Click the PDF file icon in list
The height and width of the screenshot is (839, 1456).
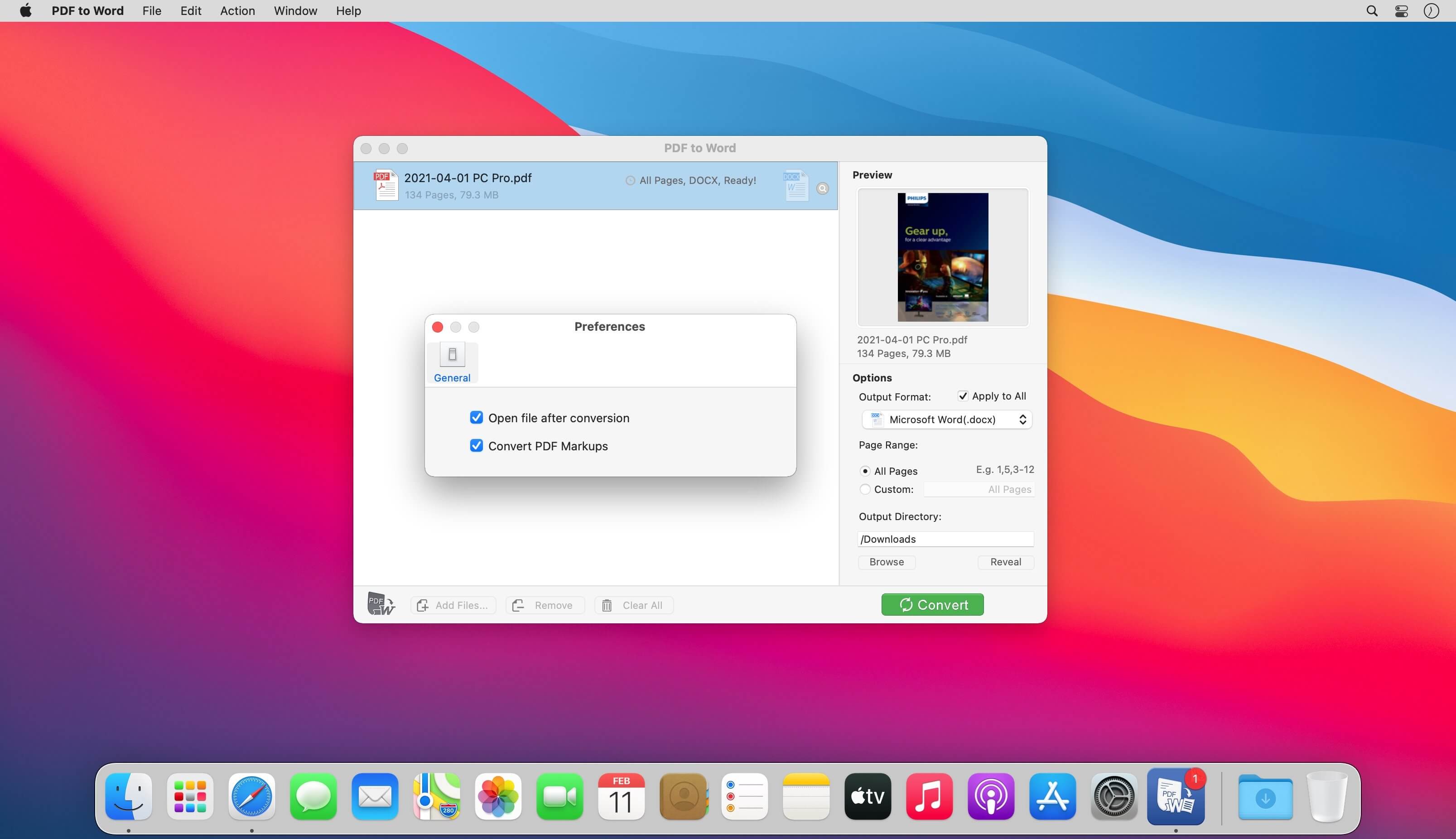point(386,185)
